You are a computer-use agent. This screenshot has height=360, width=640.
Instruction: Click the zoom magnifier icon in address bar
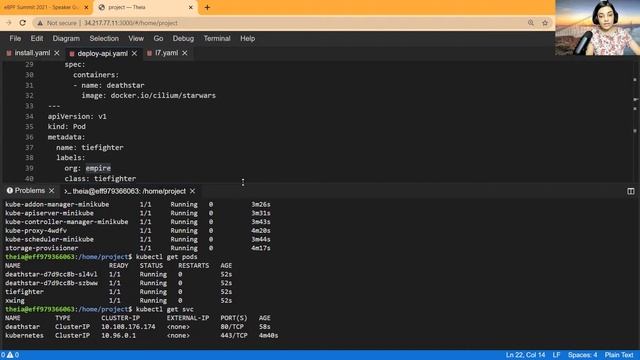click(x=531, y=23)
